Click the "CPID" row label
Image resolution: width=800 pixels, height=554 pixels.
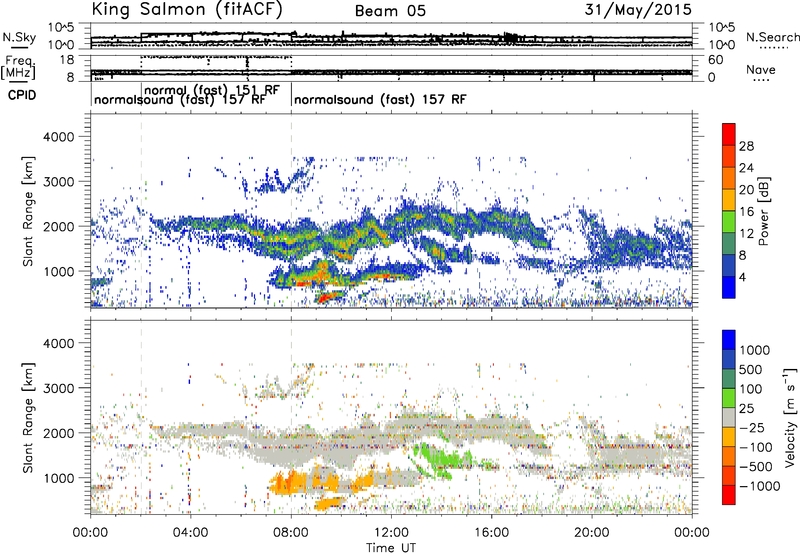pyautogui.click(x=22, y=95)
